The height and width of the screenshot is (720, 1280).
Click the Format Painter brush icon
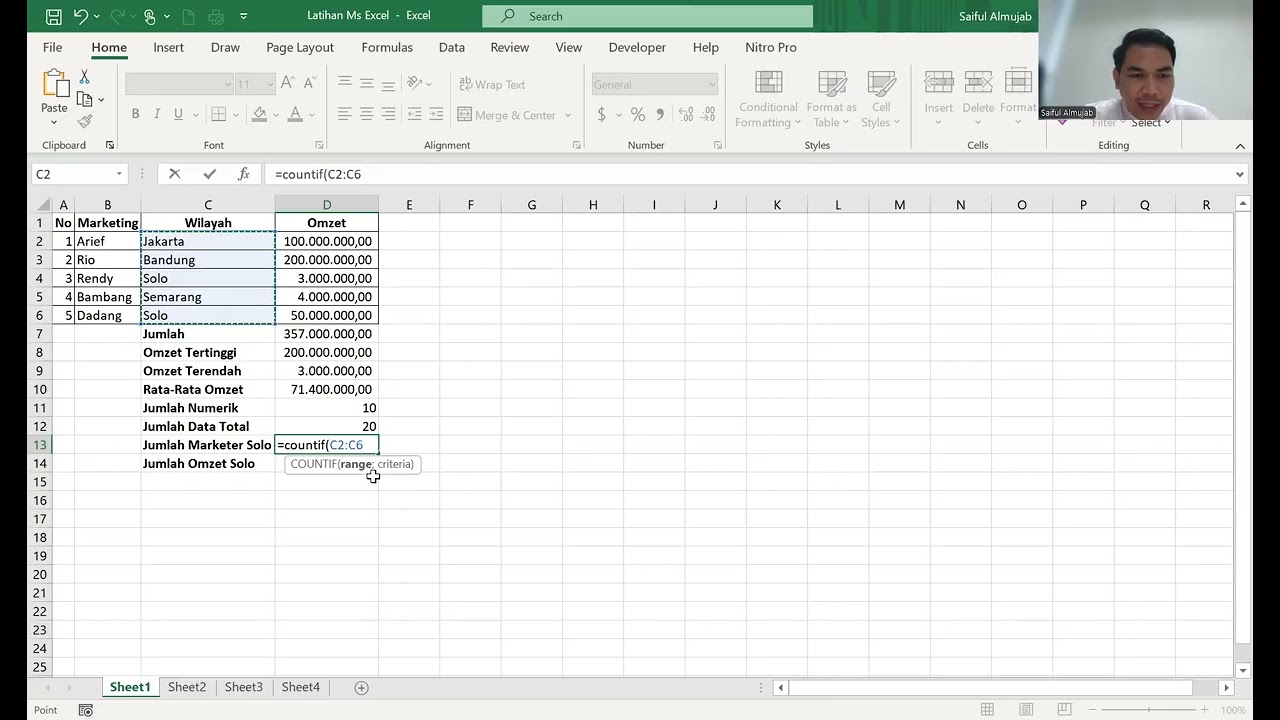tap(85, 121)
